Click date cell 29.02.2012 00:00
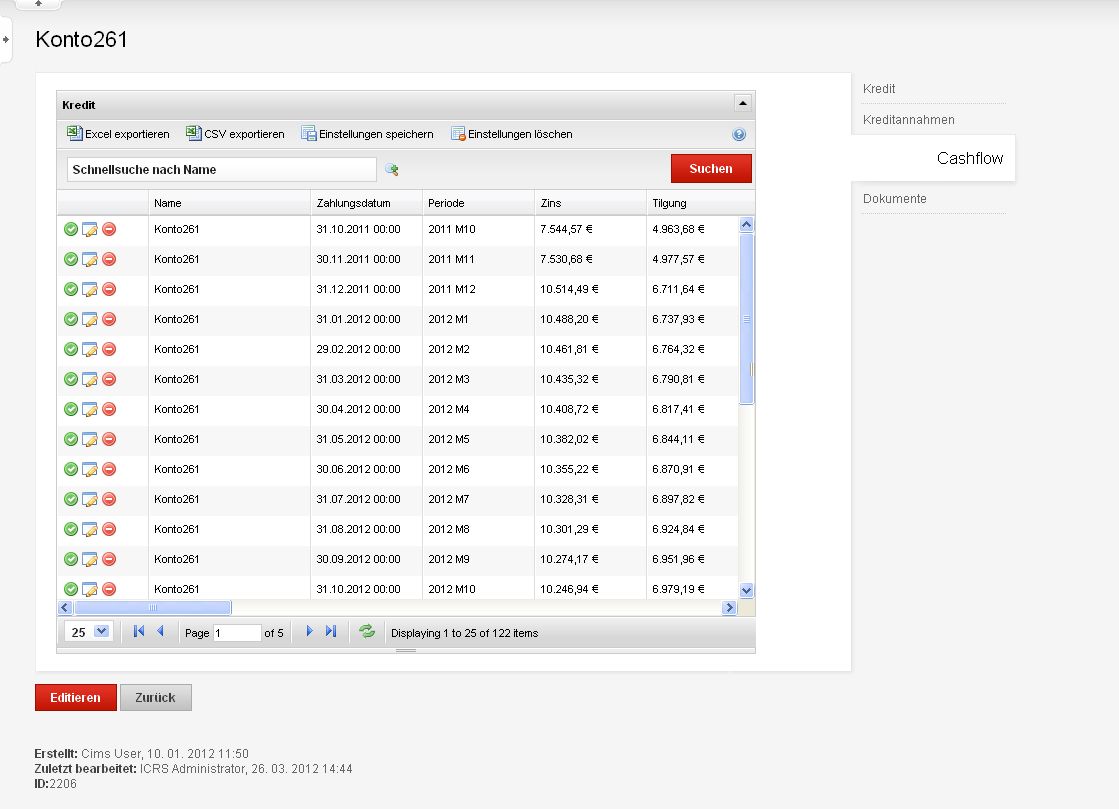 [358, 349]
